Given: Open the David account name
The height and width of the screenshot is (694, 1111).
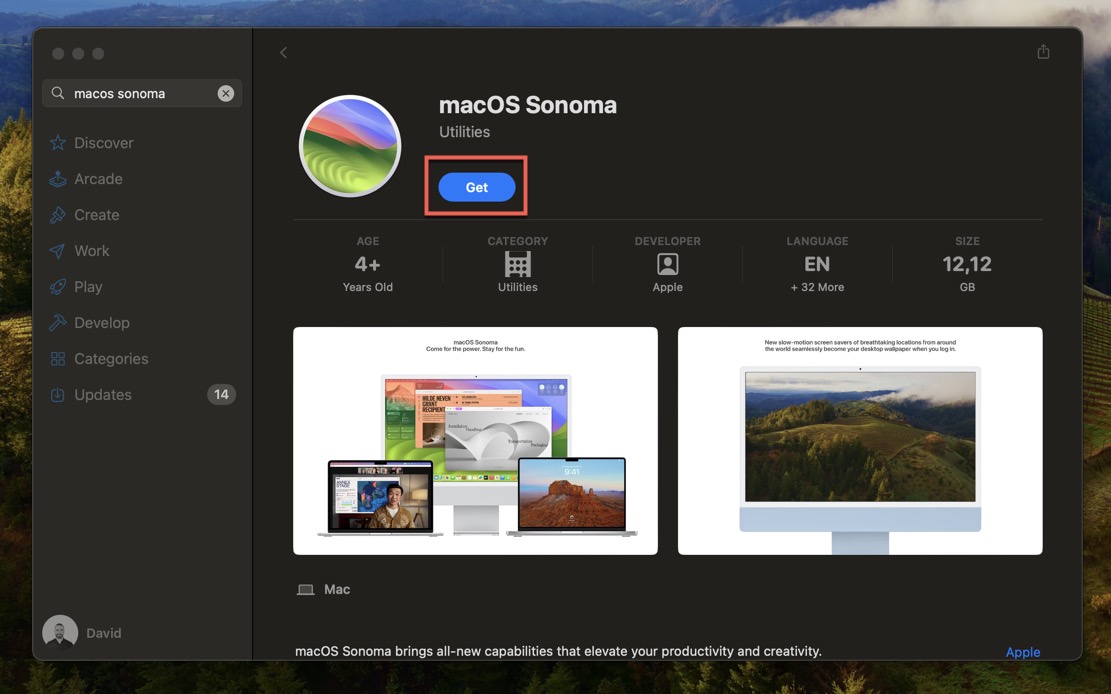Looking at the screenshot, I should click(103, 633).
